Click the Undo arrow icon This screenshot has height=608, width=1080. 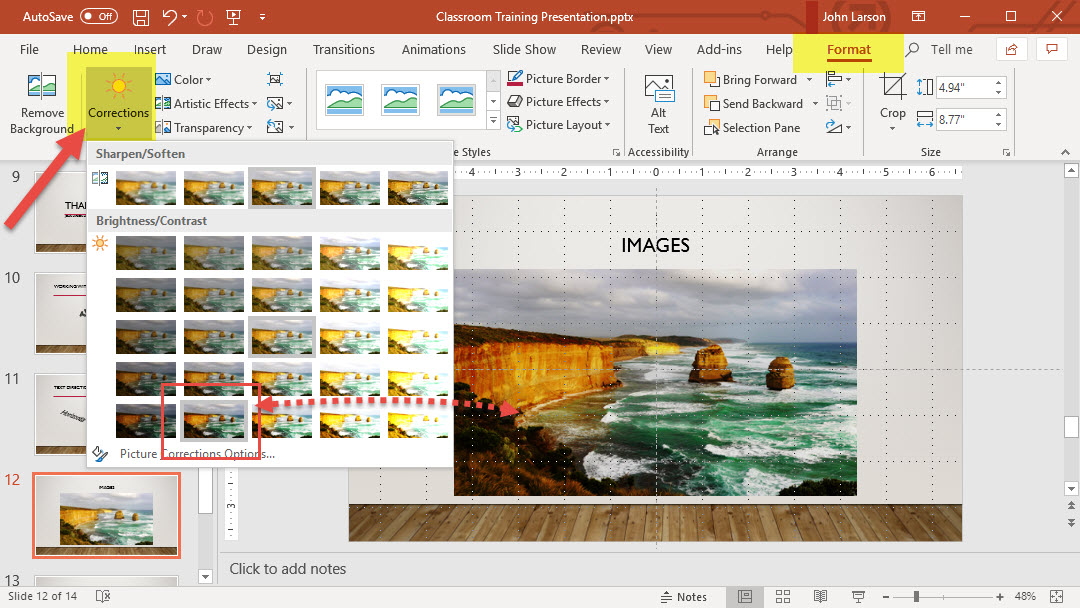[x=170, y=17]
